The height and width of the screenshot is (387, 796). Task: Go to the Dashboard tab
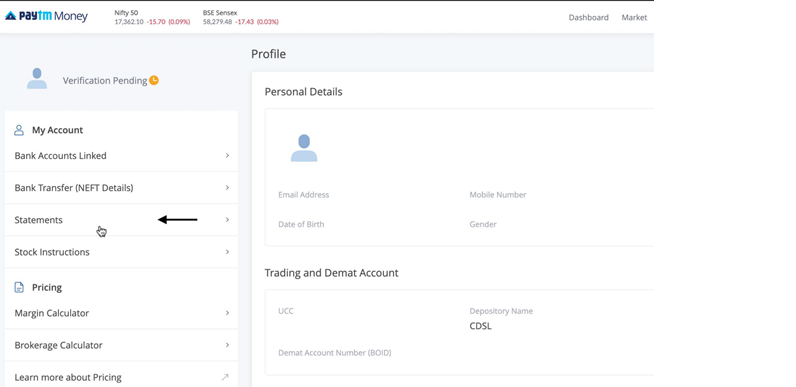click(588, 17)
